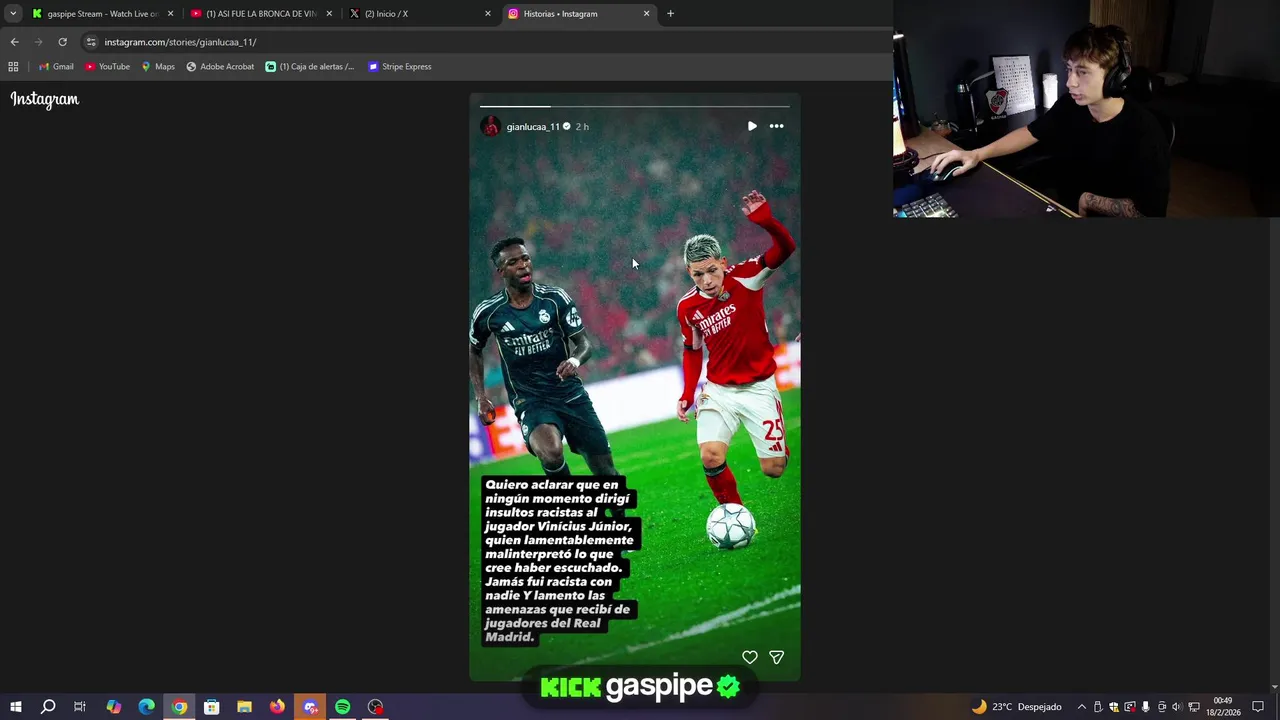The width and height of the screenshot is (1280, 720).
Task: Click the safely remove USB tray icon
Action: tap(1098, 707)
